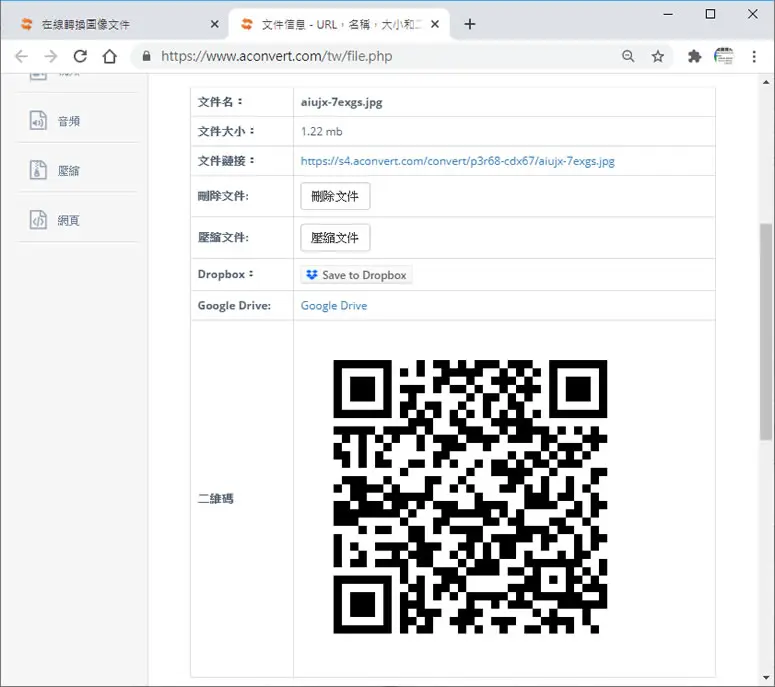Screen dimensions: 775x687
Task: Go back to previous page
Action: (21, 56)
